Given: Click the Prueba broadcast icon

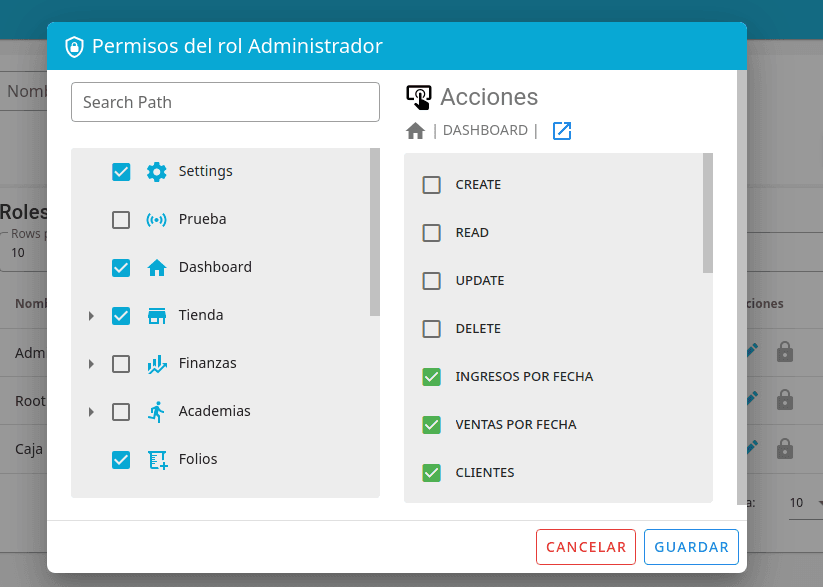Looking at the screenshot, I should click(156, 219).
